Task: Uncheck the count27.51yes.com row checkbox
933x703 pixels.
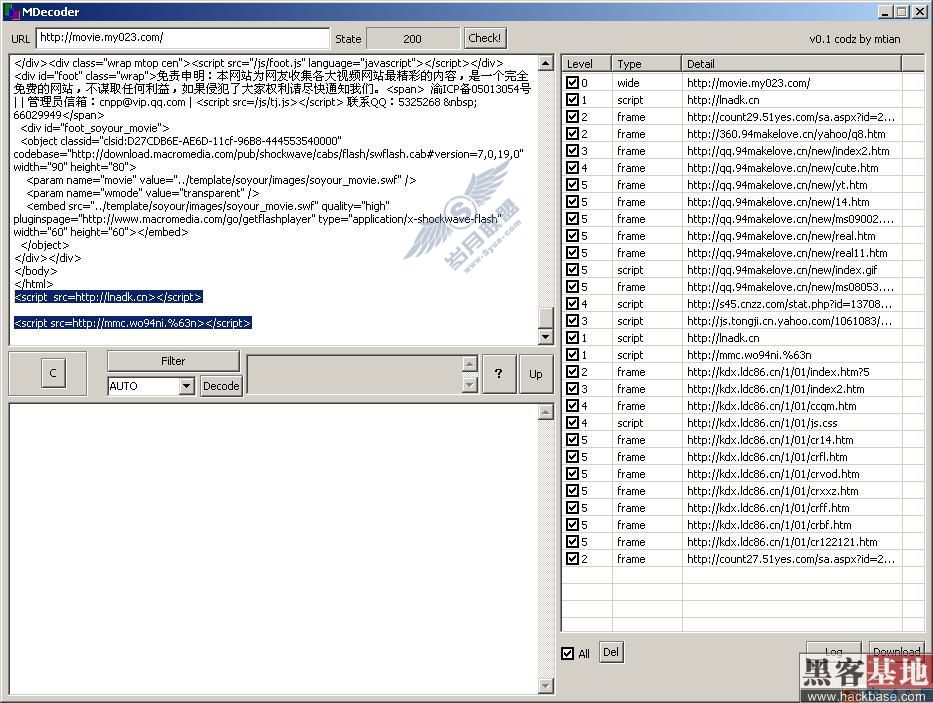Action: point(572,558)
